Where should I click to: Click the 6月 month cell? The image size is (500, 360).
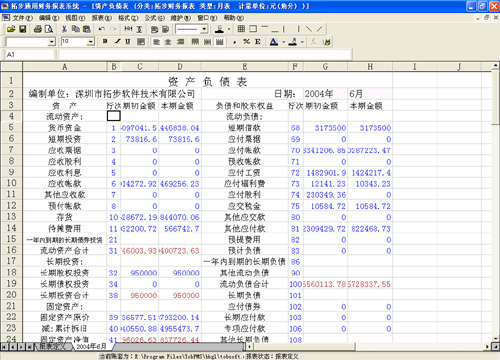[370, 94]
